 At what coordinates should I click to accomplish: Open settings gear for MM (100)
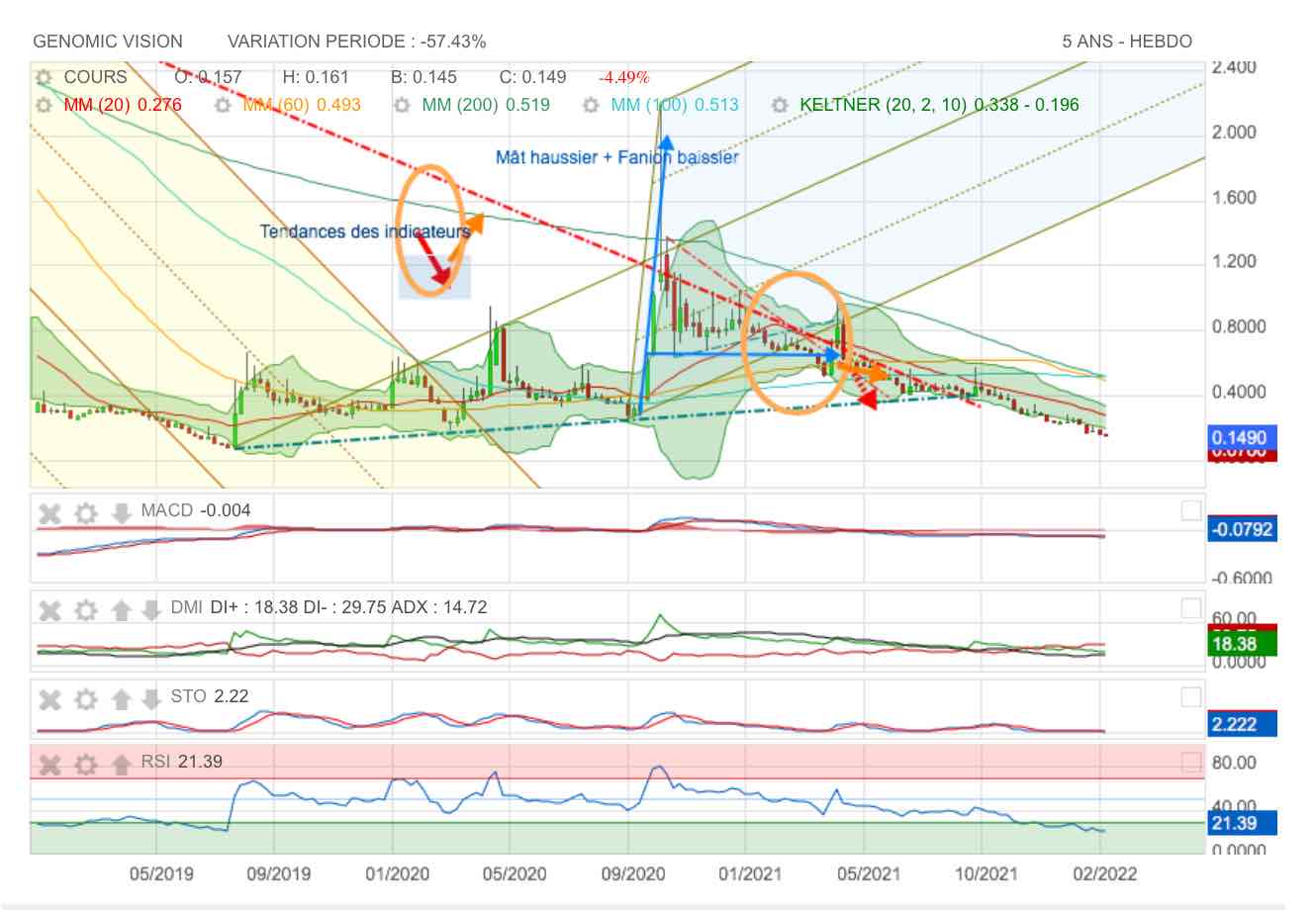point(591,105)
